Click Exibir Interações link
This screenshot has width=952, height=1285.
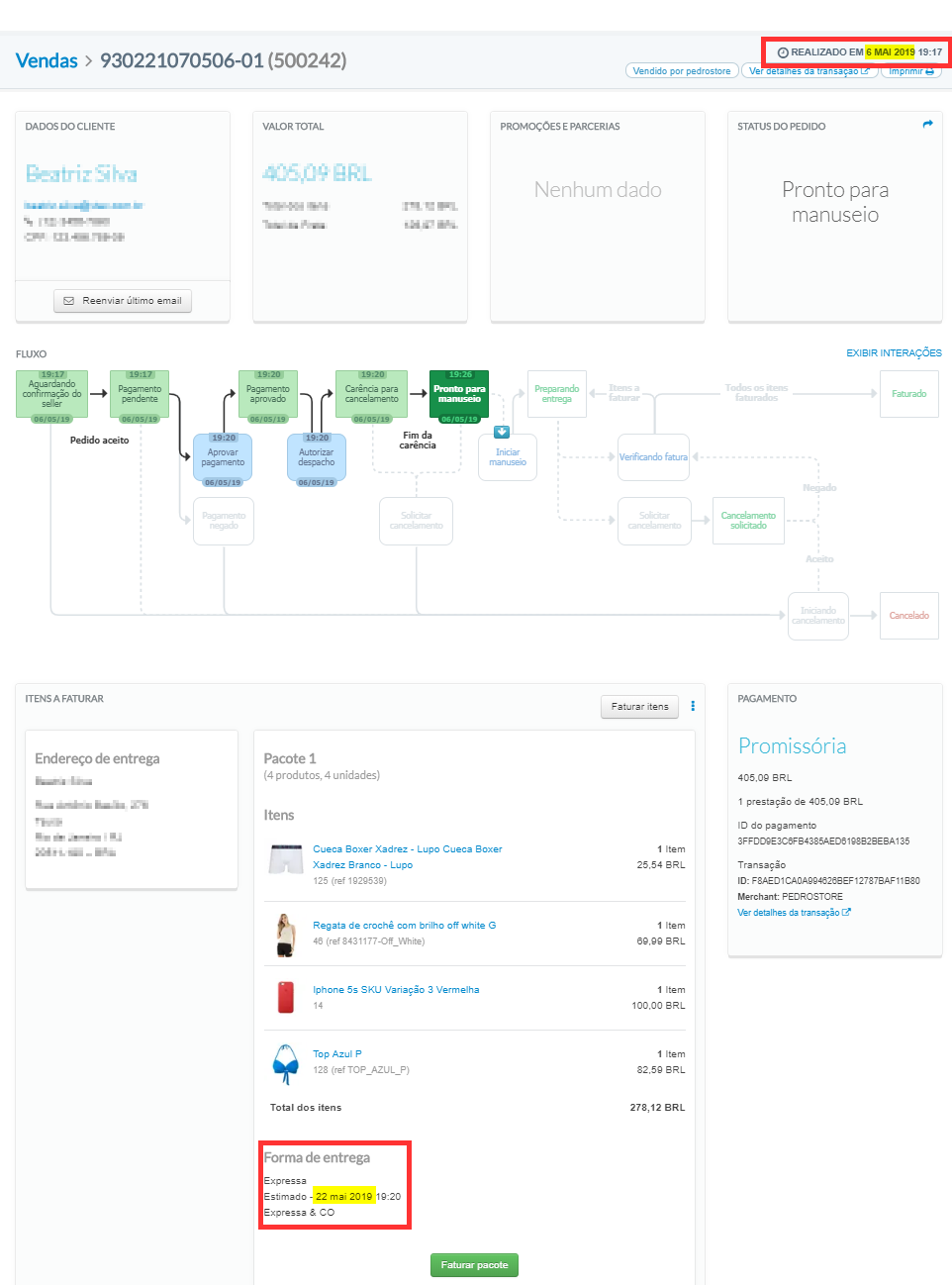[893, 353]
